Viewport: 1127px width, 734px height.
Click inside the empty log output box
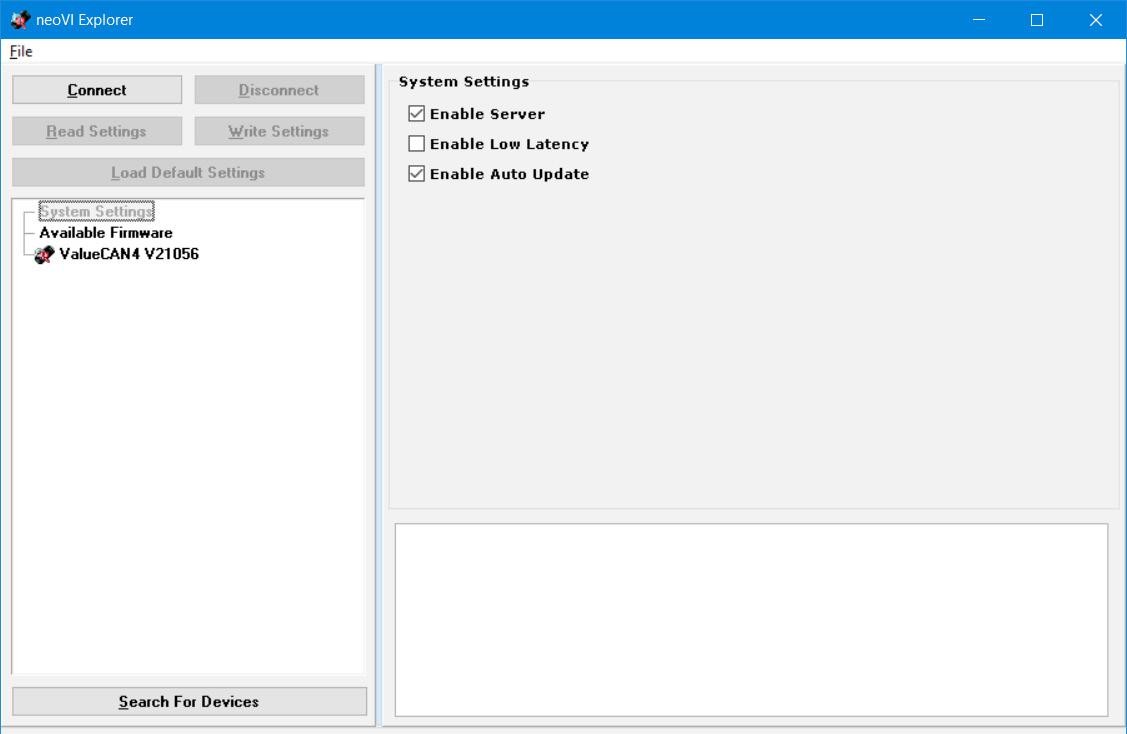[x=751, y=619]
